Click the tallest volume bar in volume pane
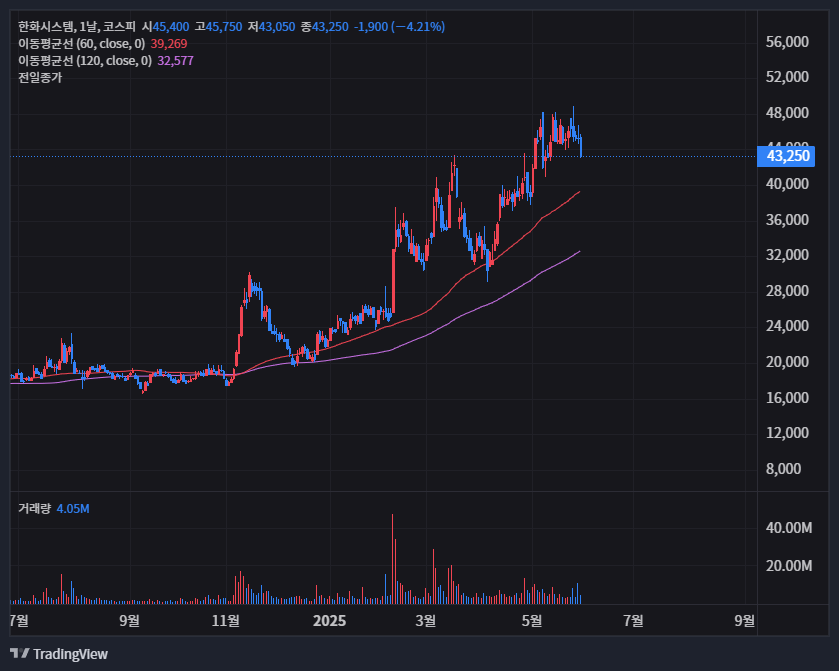 pos(392,559)
